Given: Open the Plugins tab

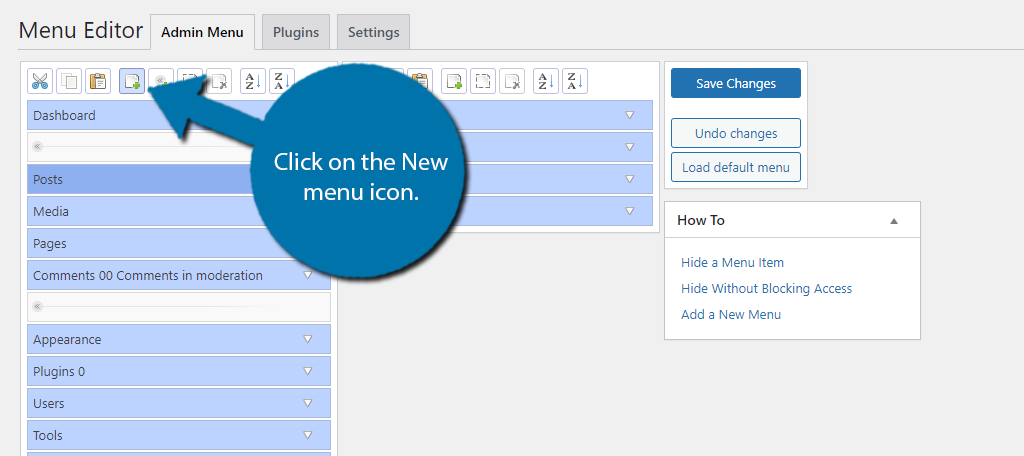Looking at the screenshot, I should [296, 32].
